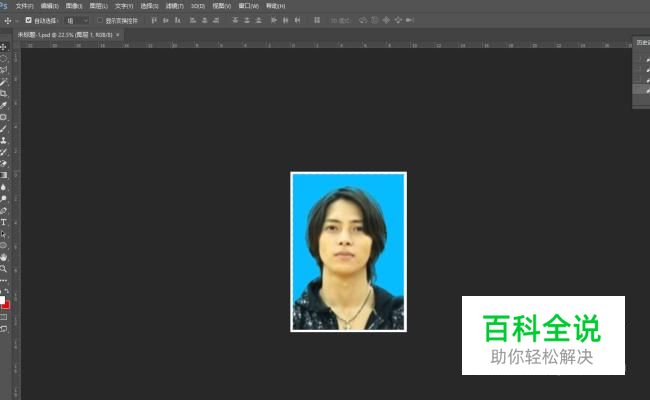
Task: Select the Elliptical Marquee tool
Action: [x=3, y=58]
